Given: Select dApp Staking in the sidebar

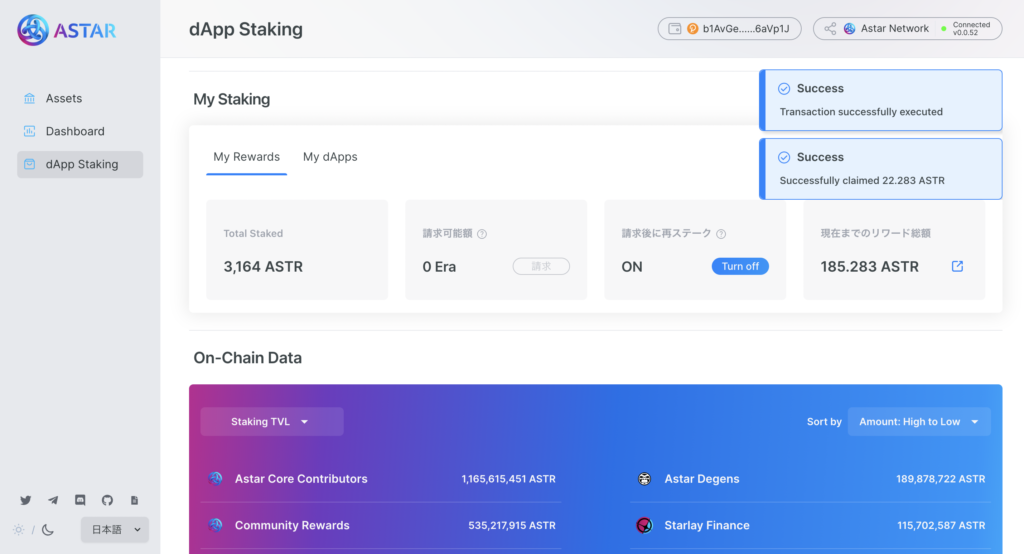Looking at the screenshot, I should point(80,165).
